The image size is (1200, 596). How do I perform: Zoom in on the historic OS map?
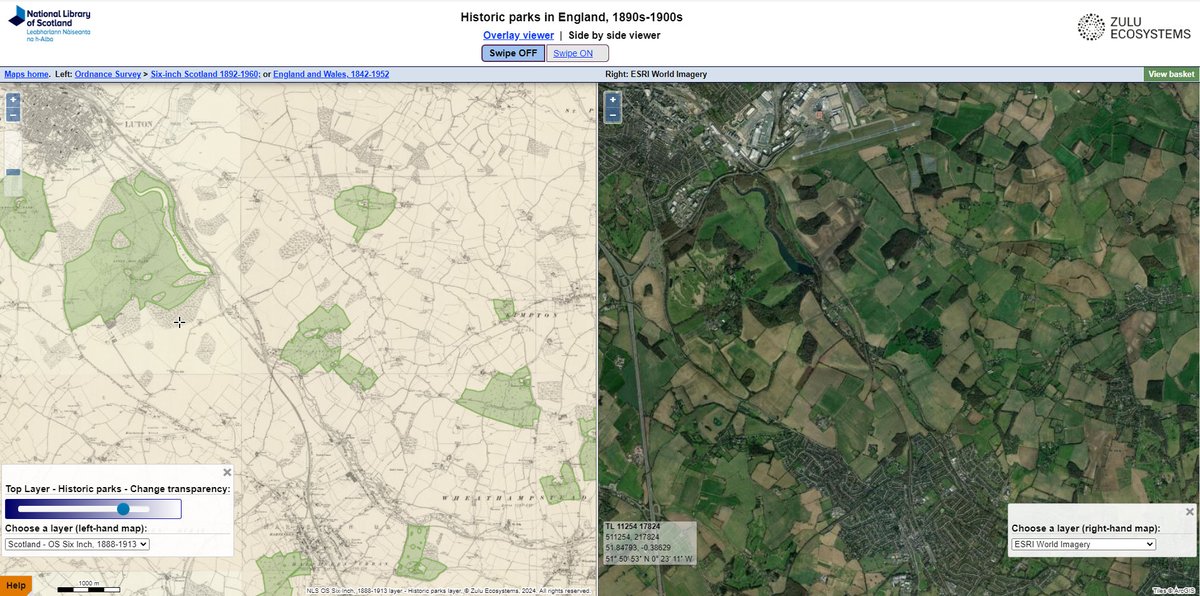[x=11, y=99]
